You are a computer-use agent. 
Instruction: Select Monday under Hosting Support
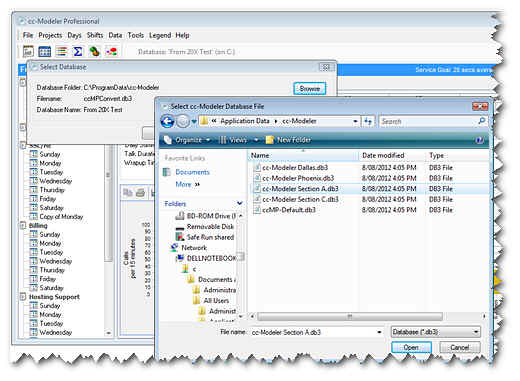tap(50, 314)
